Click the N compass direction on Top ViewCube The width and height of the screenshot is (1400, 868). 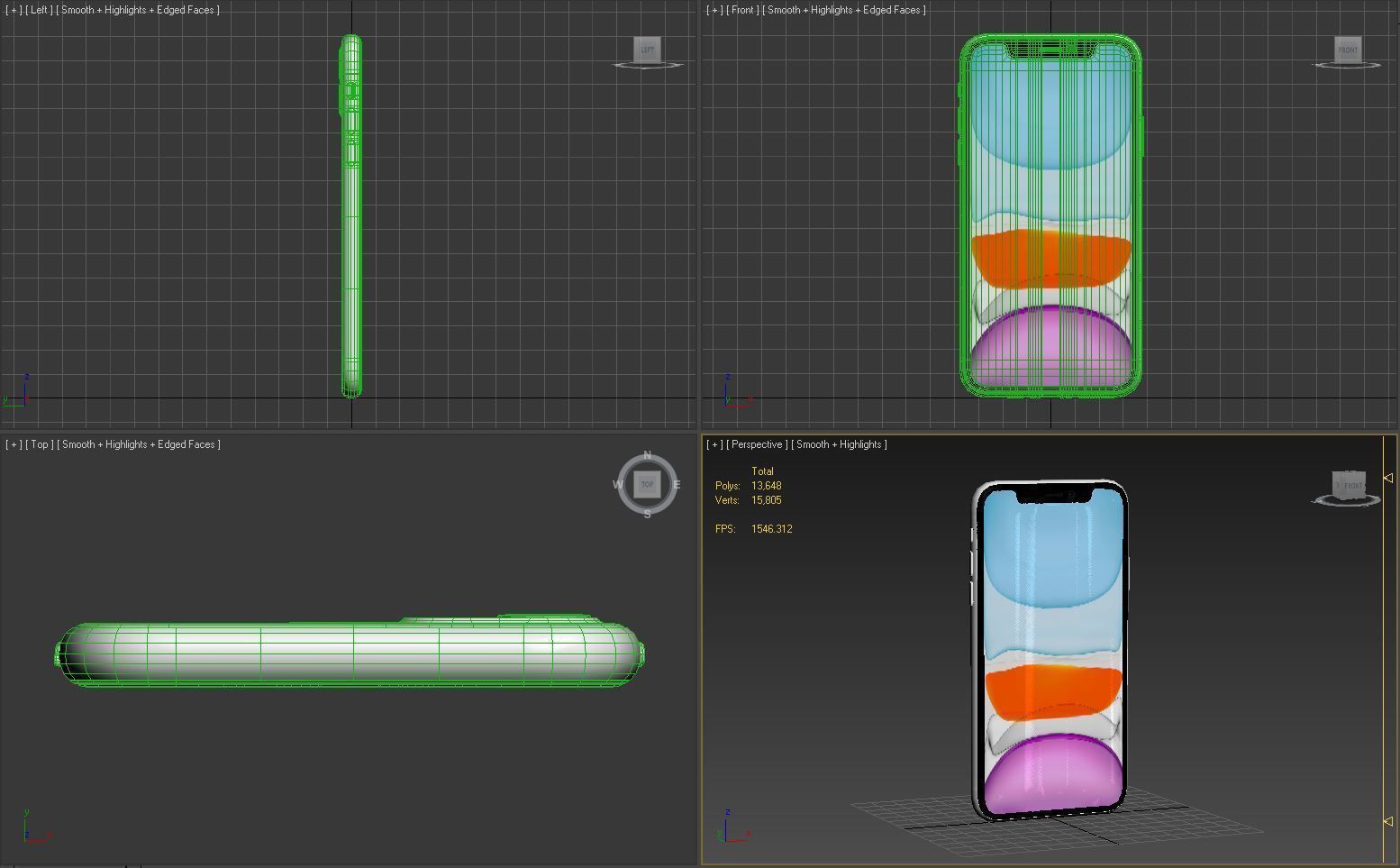[x=647, y=455]
